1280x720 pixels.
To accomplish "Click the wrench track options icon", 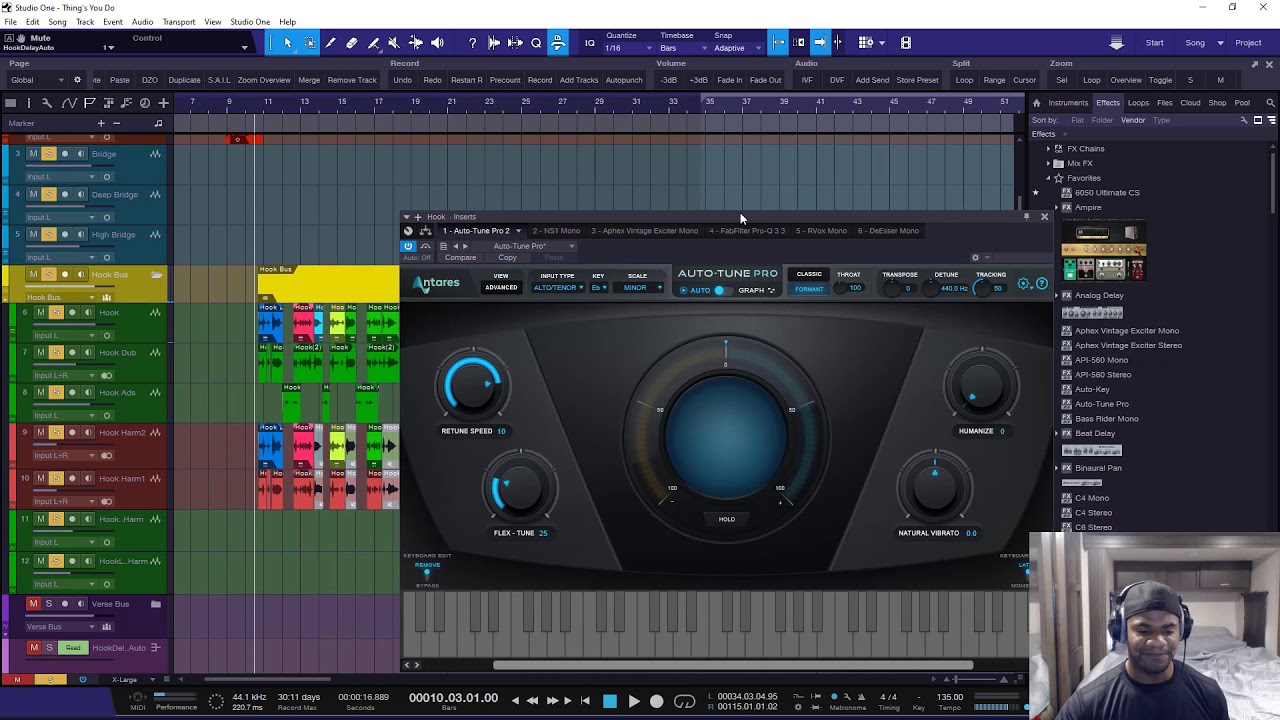I will 47,103.
